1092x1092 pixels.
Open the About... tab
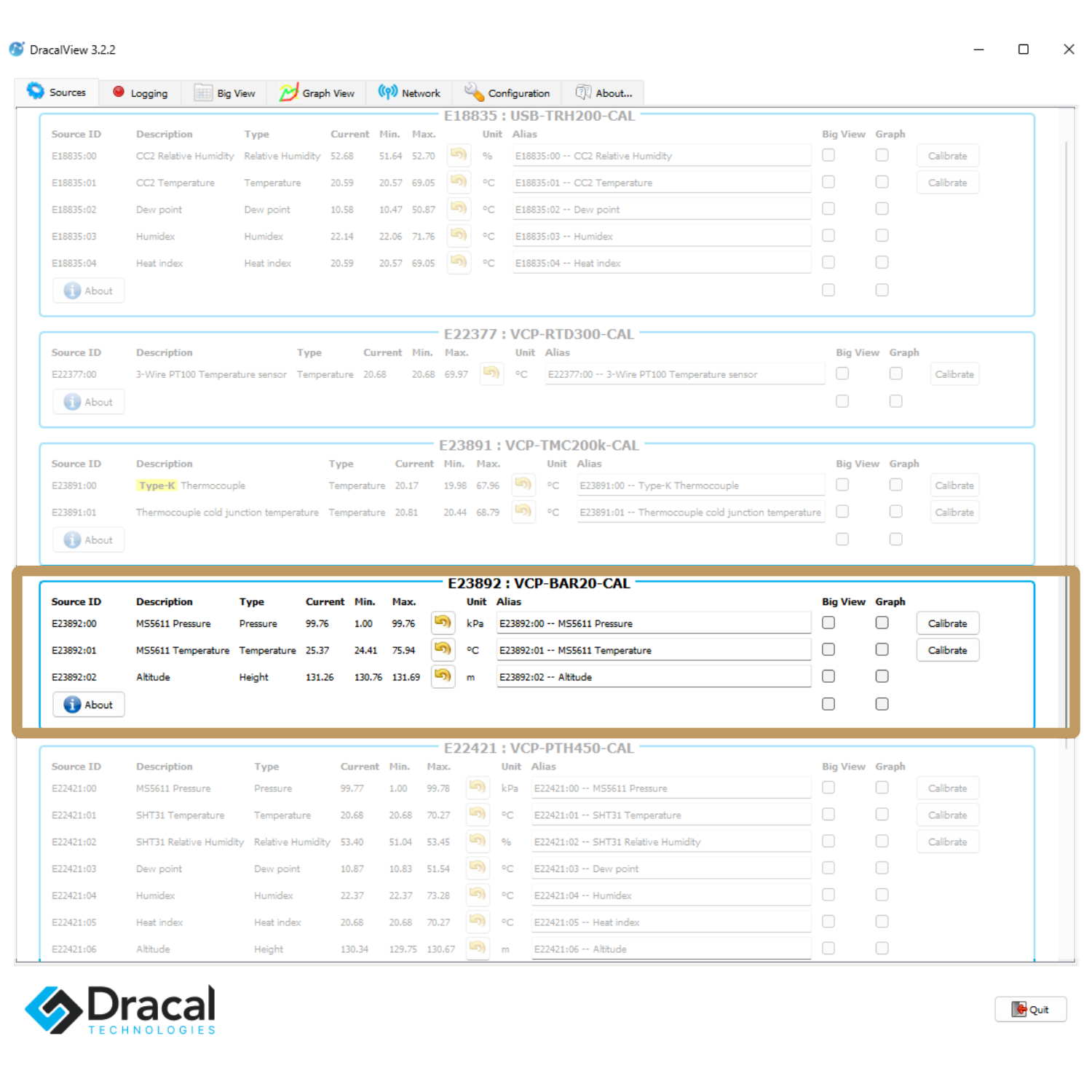point(604,92)
